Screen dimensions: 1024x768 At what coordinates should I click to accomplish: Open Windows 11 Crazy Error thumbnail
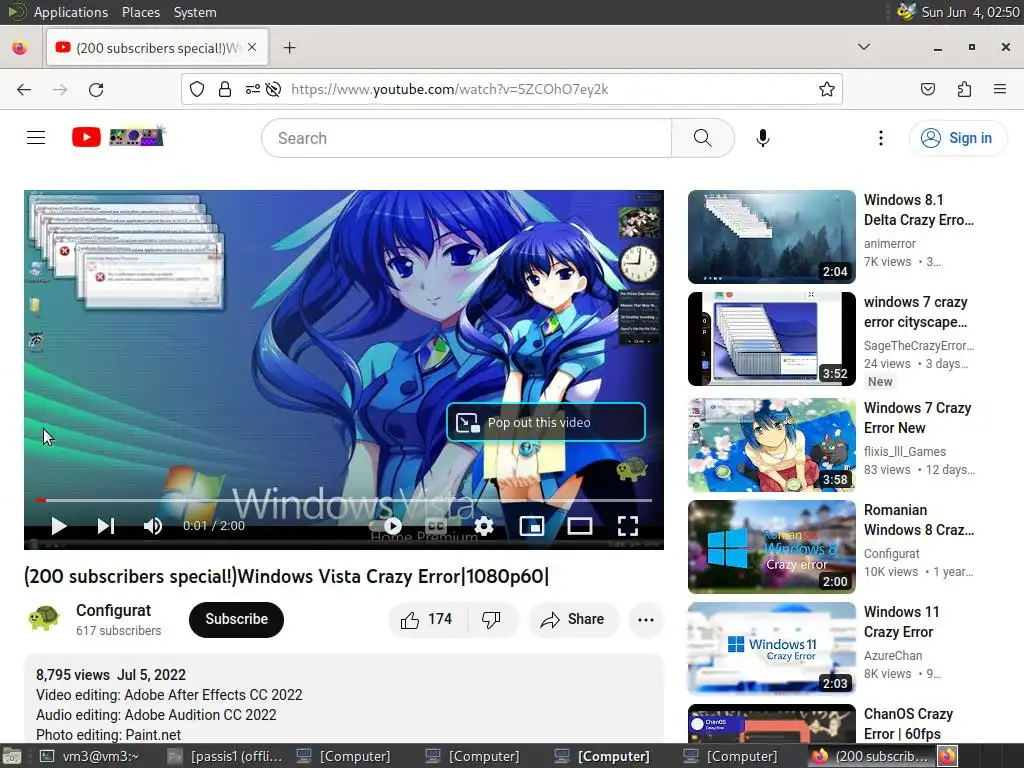click(771, 648)
